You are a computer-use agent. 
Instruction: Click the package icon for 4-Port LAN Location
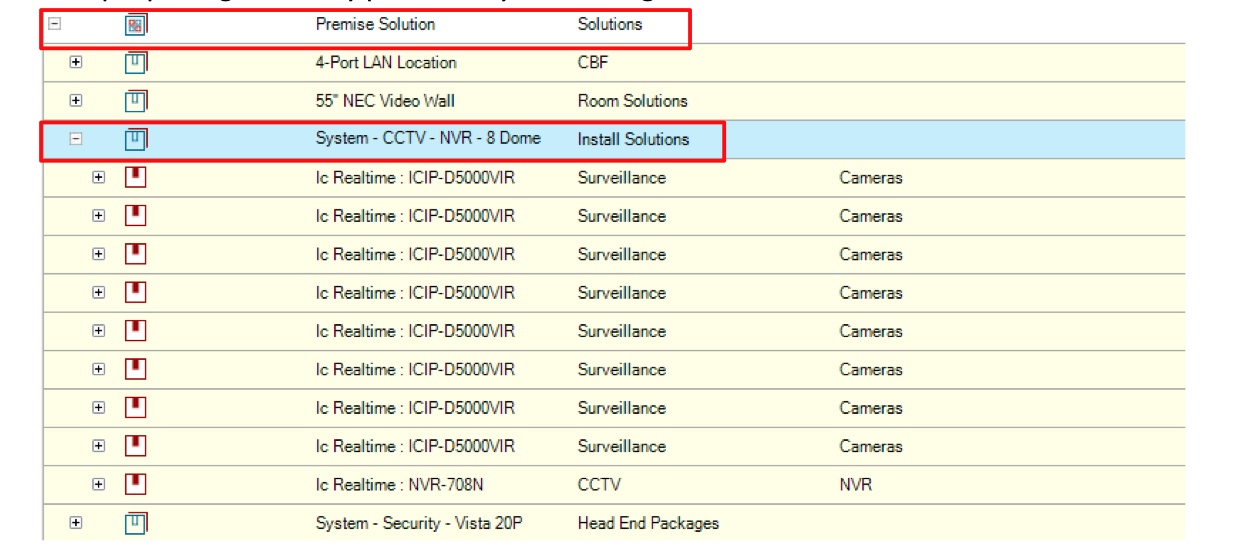pyautogui.click(x=136, y=62)
